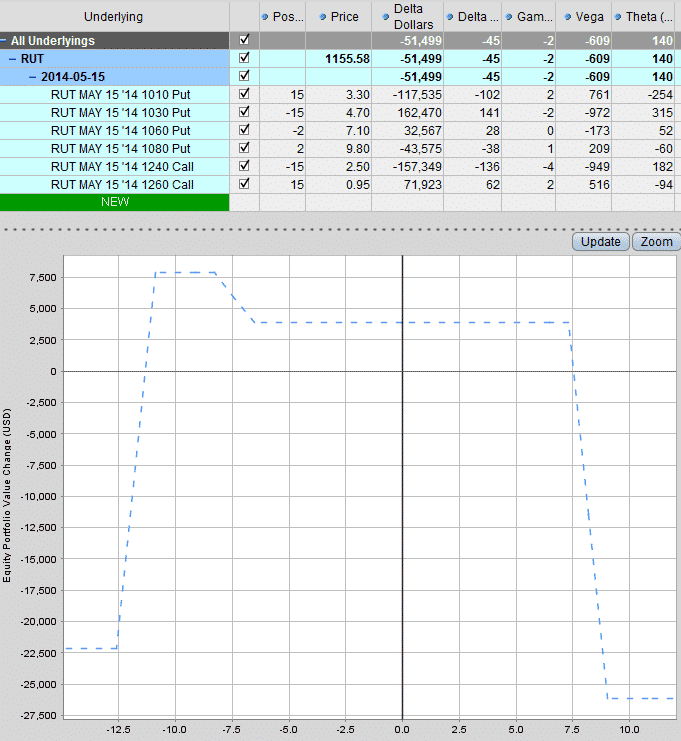Click the blue dot icon beside Delta header
This screenshot has width=681, height=741.
(x=450, y=17)
